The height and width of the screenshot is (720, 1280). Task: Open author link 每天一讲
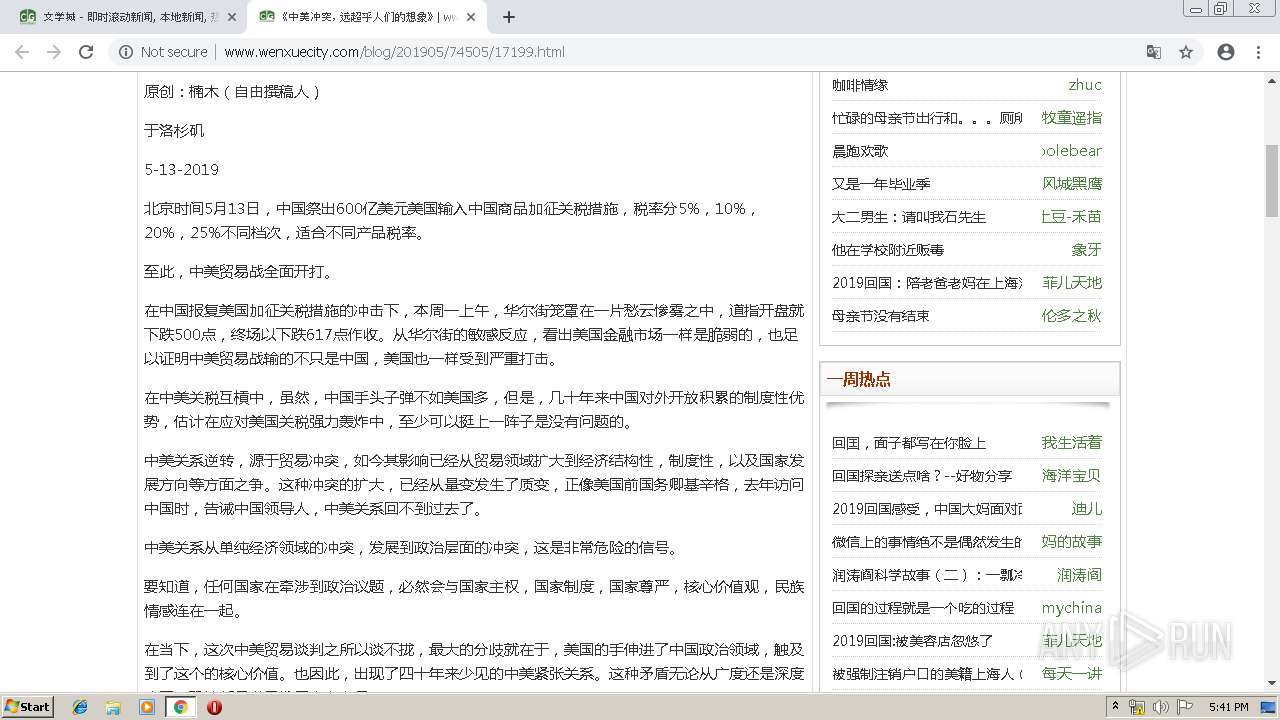1072,674
